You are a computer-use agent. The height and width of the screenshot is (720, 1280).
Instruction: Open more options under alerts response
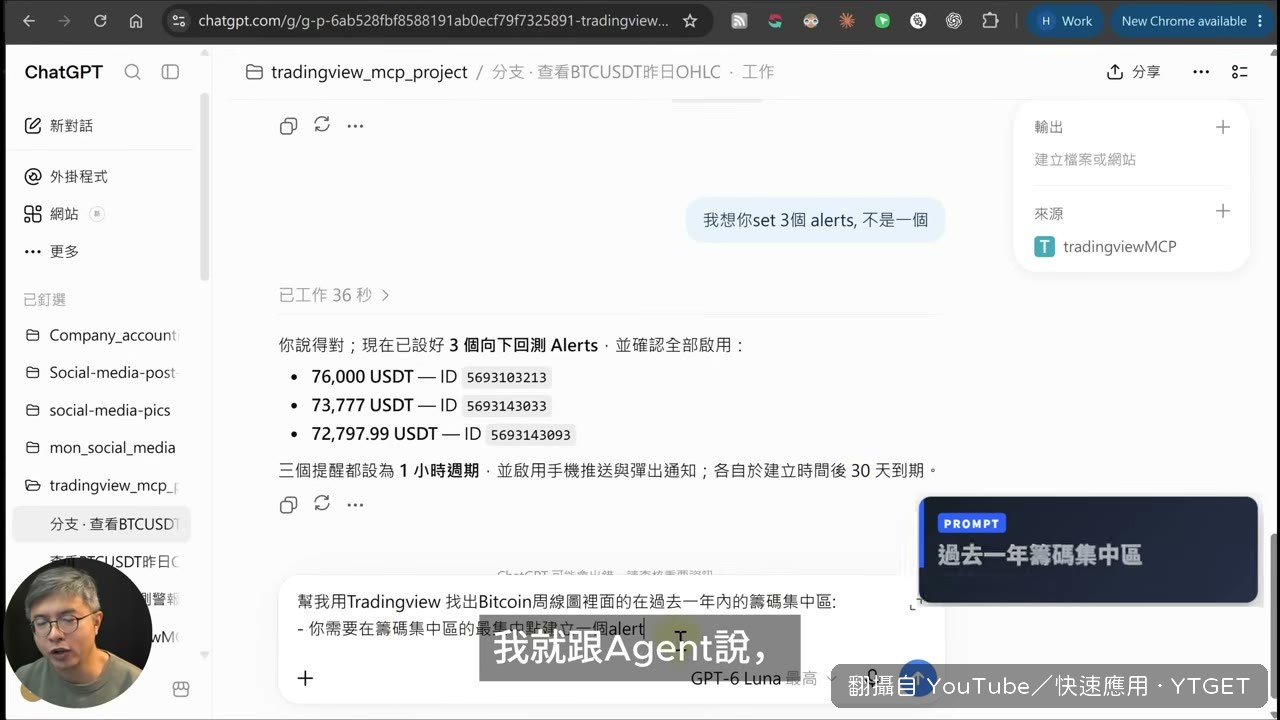pos(355,505)
